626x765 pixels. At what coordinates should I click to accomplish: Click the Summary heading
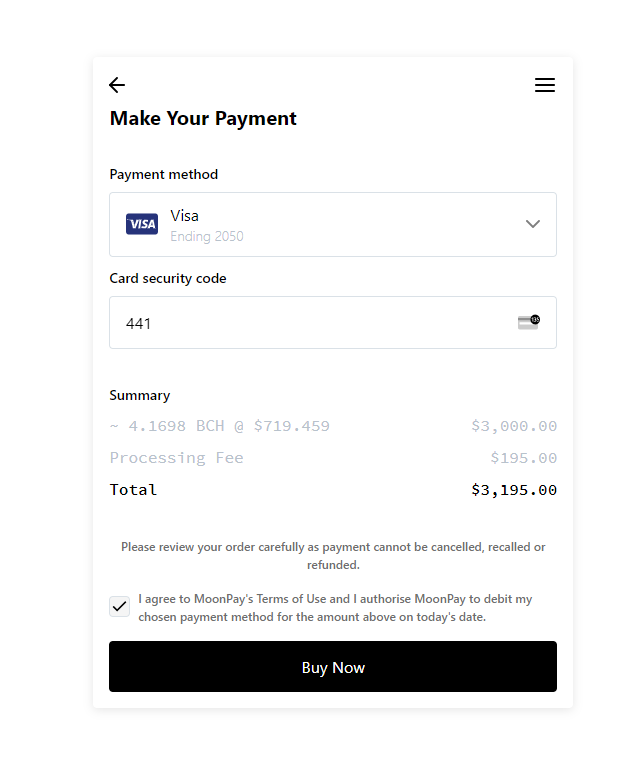pos(140,395)
